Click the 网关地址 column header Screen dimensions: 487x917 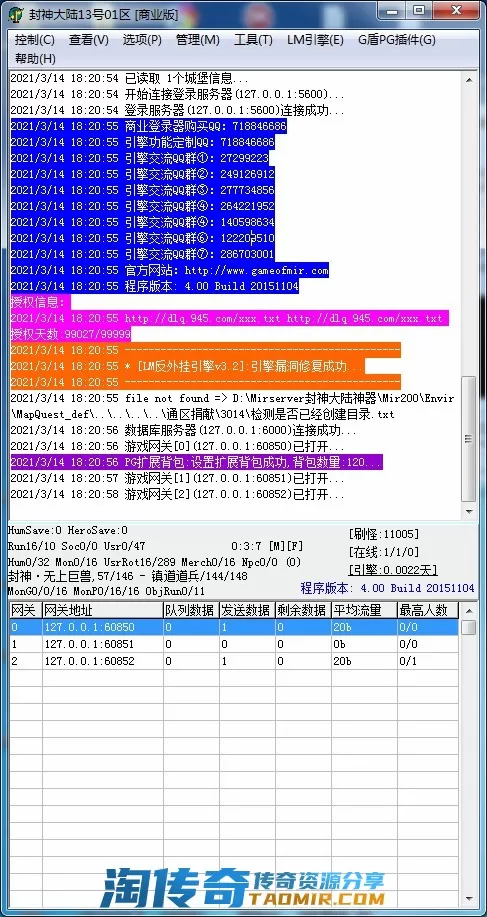click(x=102, y=611)
